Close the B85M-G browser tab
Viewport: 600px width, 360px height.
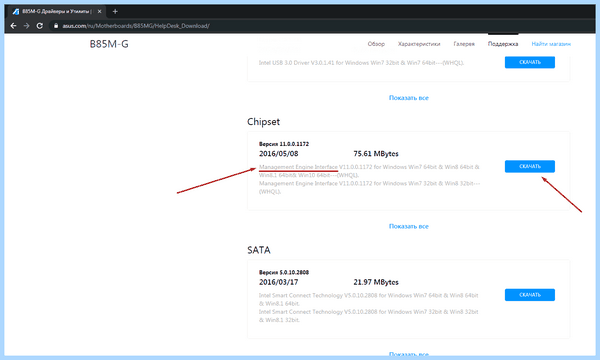pos(99,11)
